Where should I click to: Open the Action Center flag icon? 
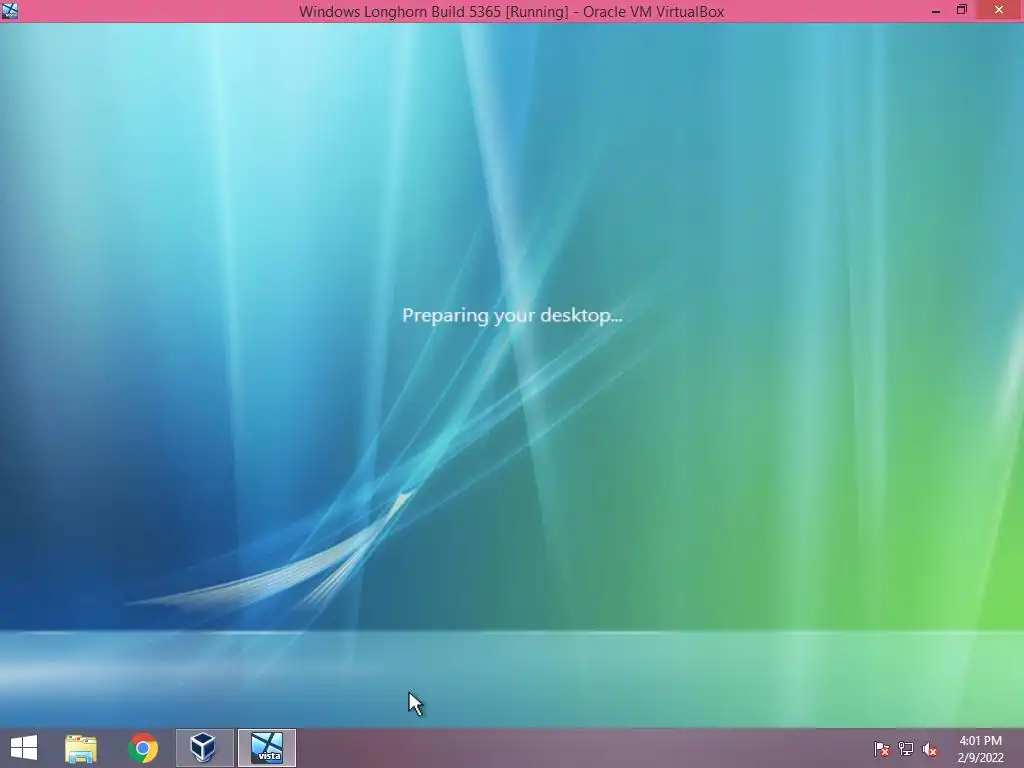pos(882,749)
